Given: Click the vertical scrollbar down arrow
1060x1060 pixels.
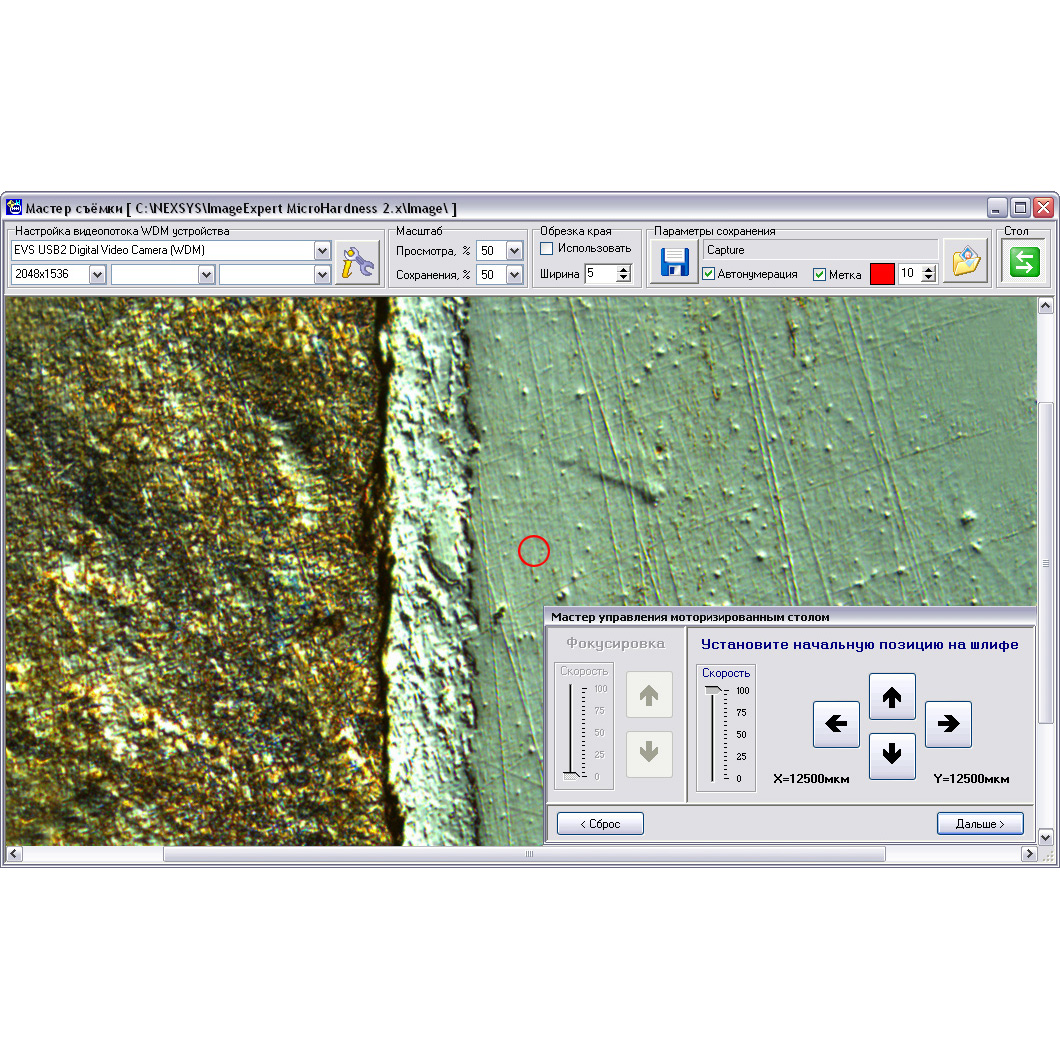Looking at the screenshot, I should click(x=1045, y=838).
